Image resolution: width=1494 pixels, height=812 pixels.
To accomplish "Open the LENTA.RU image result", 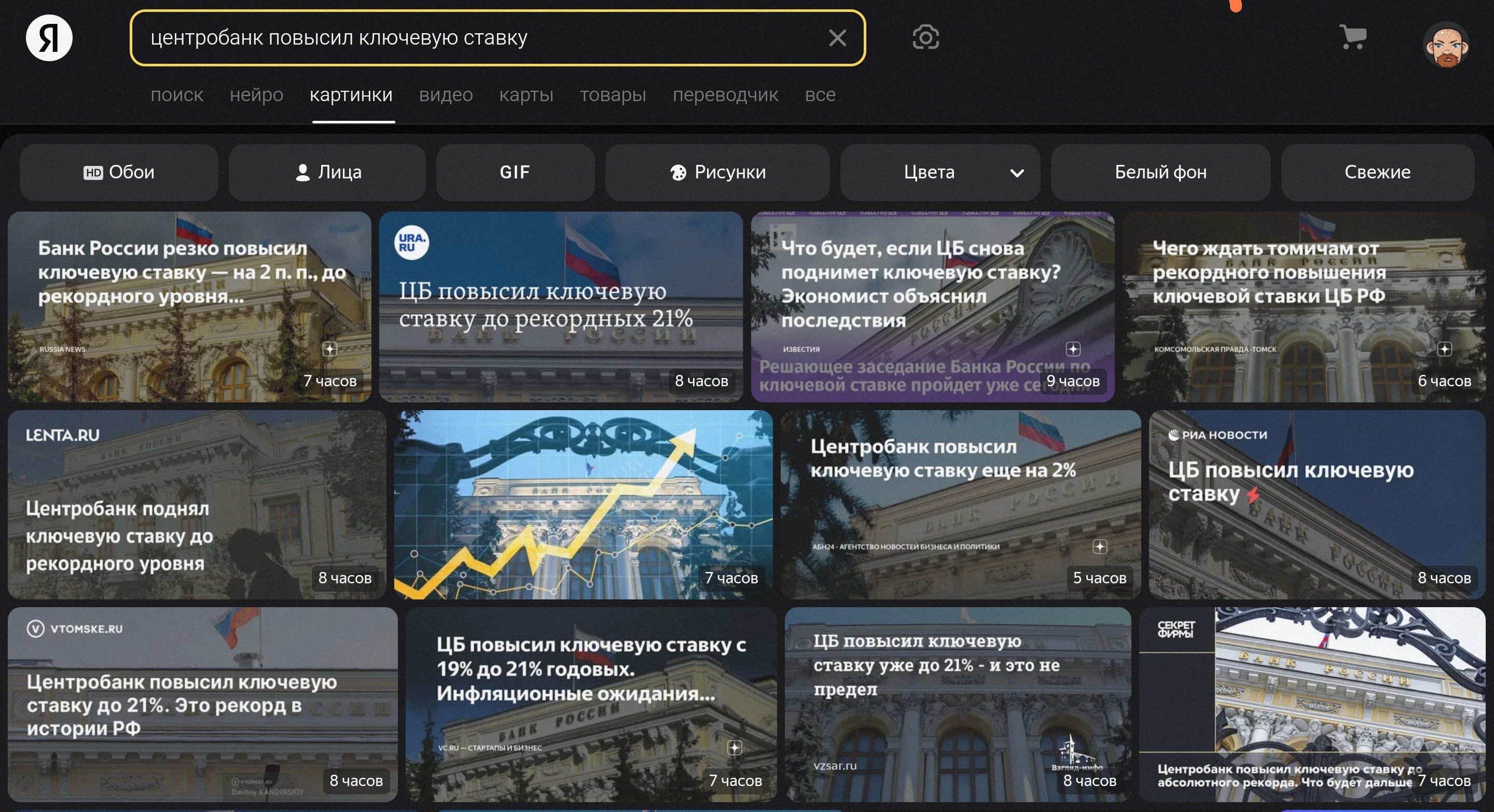I will pos(197,505).
